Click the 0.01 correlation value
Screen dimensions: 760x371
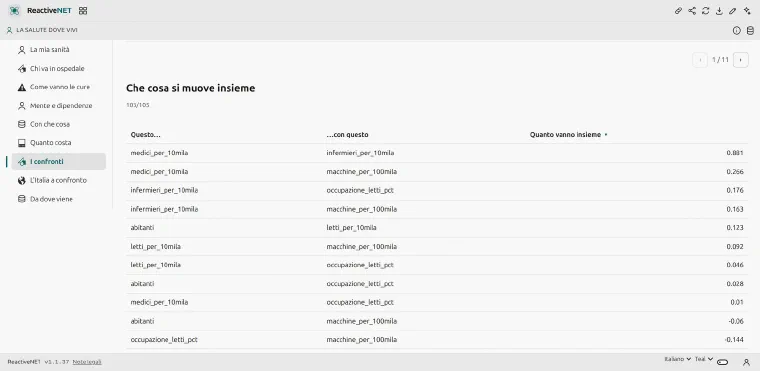[737, 302]
